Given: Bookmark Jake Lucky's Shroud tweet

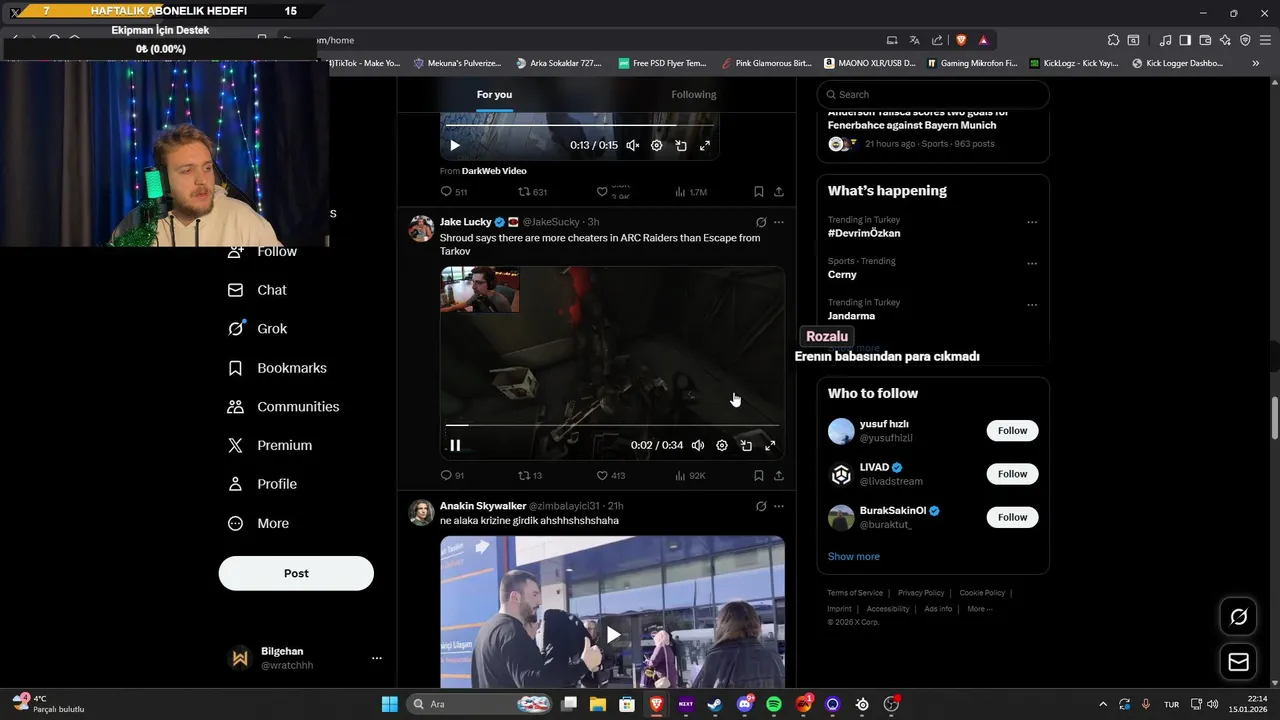Looking at the screenshot, I should point(759,475).
